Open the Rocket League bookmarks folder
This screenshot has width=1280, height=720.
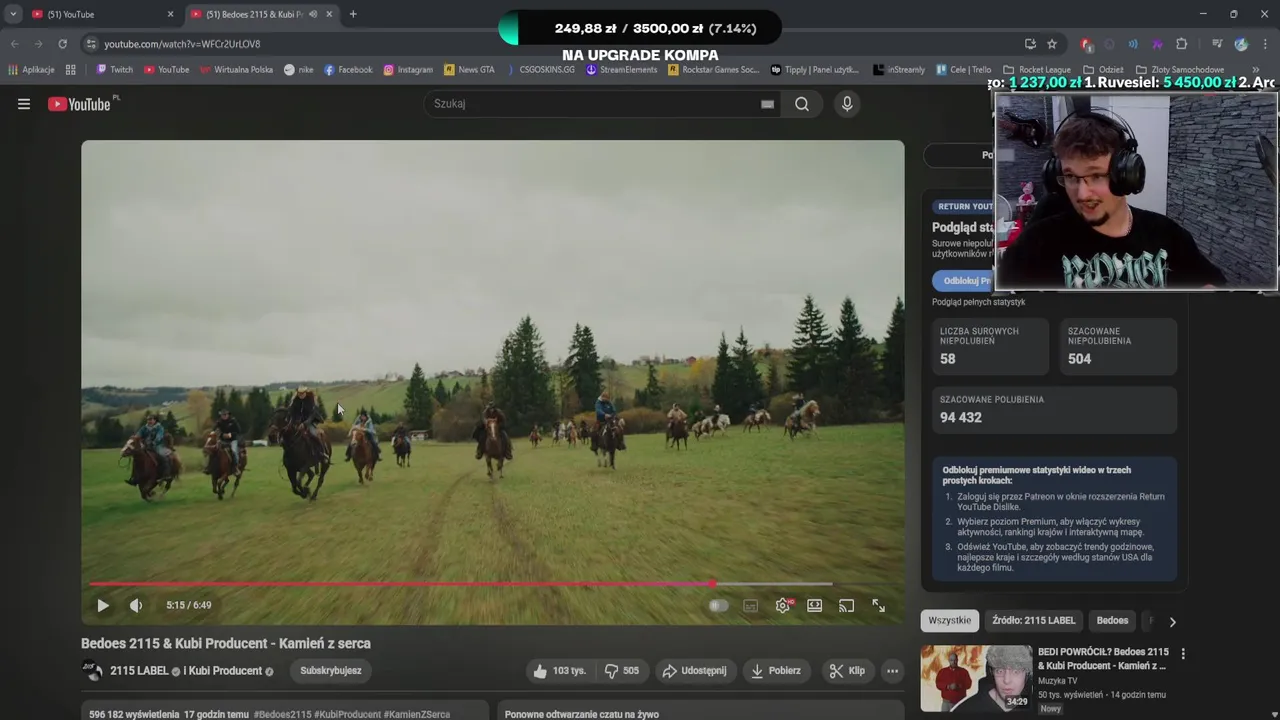[1037, 70]
